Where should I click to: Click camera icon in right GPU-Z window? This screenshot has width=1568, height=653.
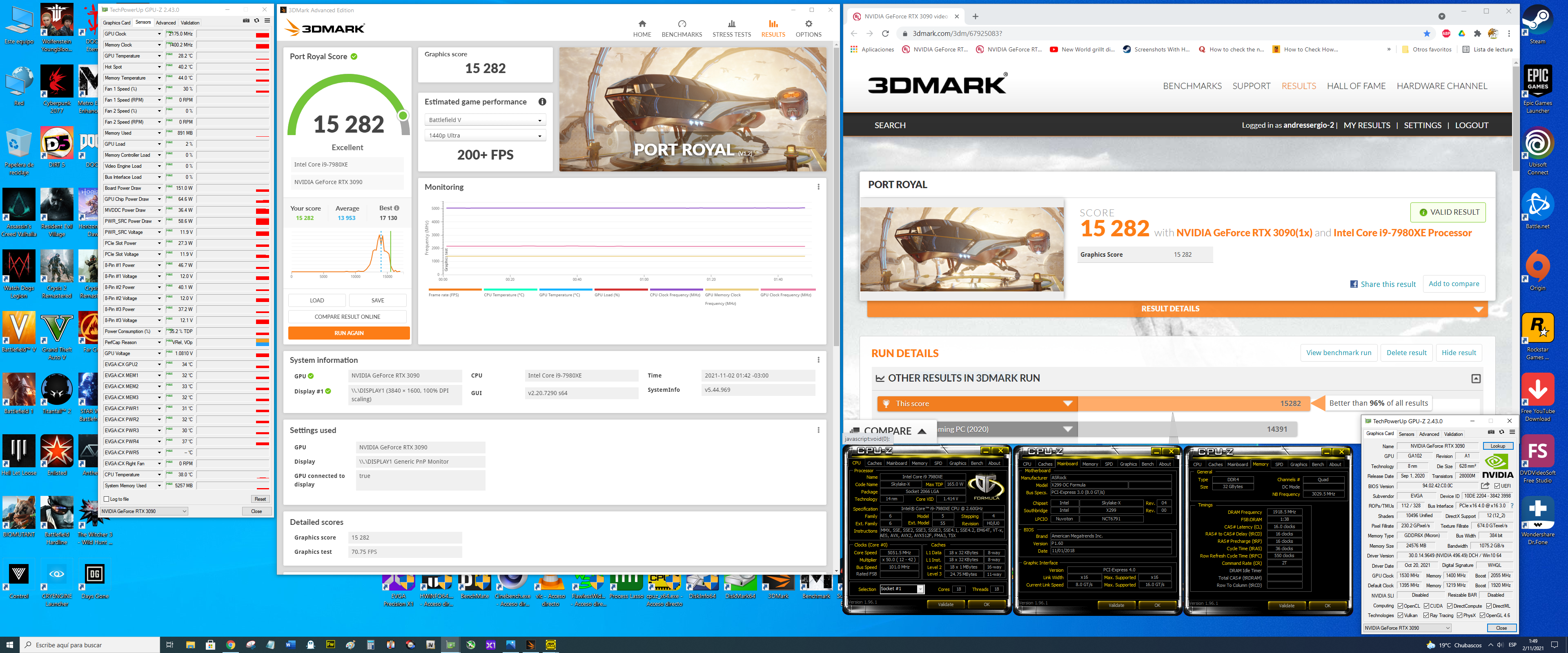point(1491,432)
